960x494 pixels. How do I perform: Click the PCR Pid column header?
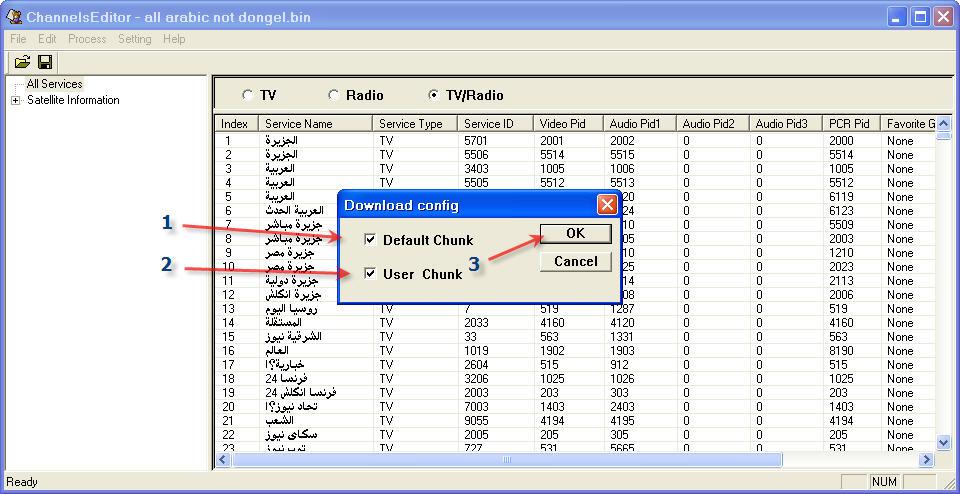pos(850,124)
